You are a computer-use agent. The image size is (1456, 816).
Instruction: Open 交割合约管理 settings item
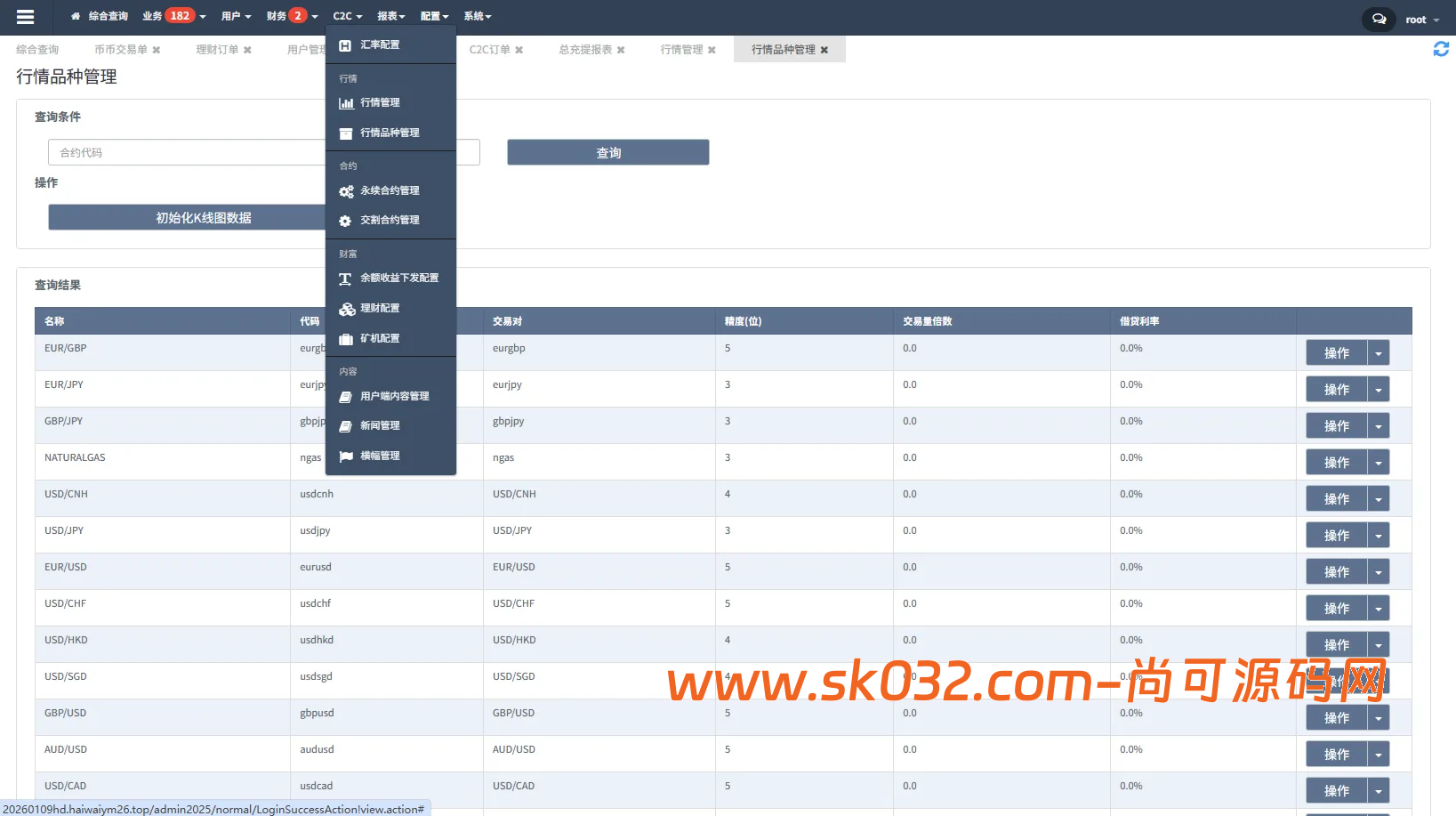(389, 220)
